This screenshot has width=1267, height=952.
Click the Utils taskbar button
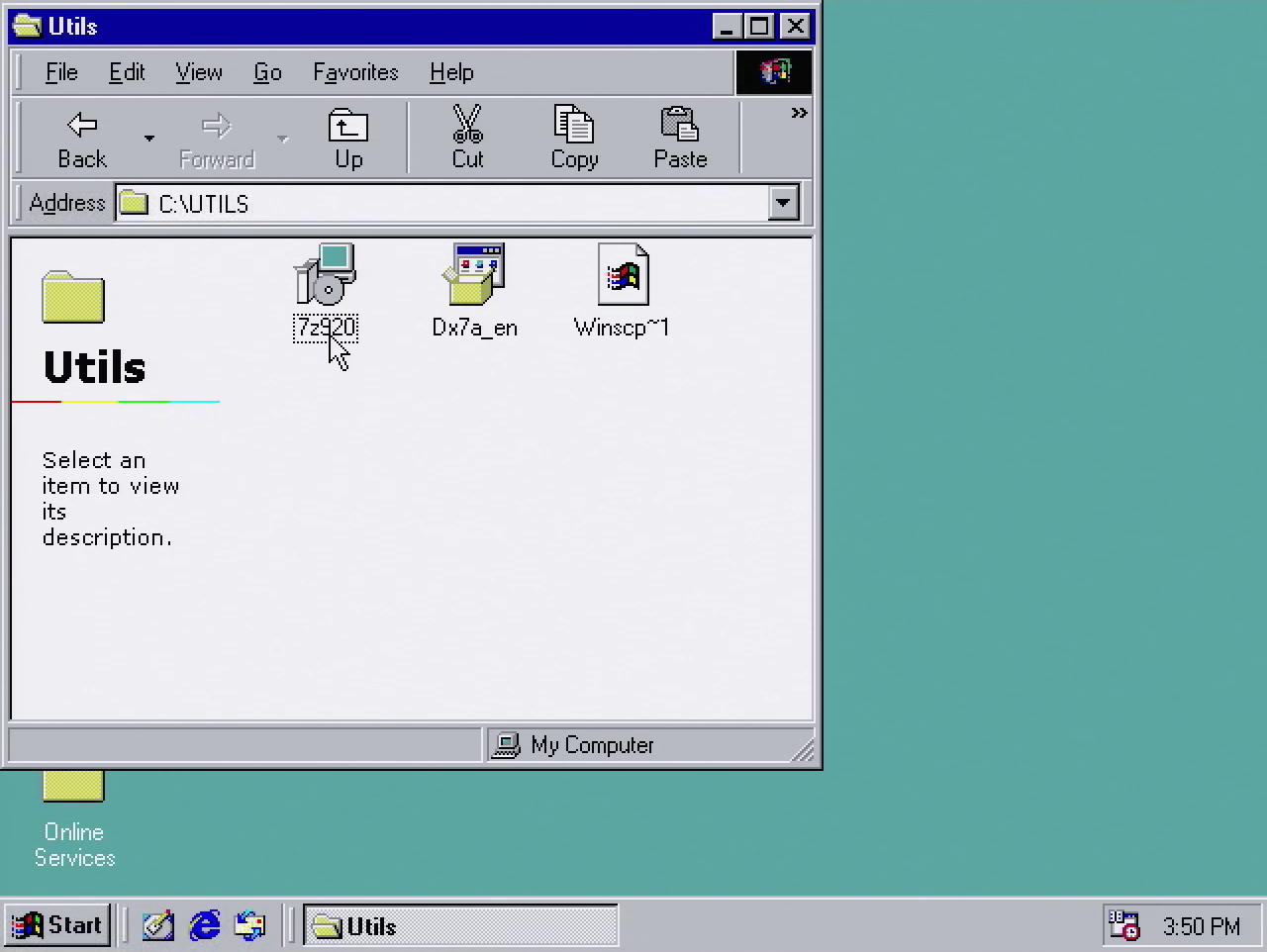(460, 925)
